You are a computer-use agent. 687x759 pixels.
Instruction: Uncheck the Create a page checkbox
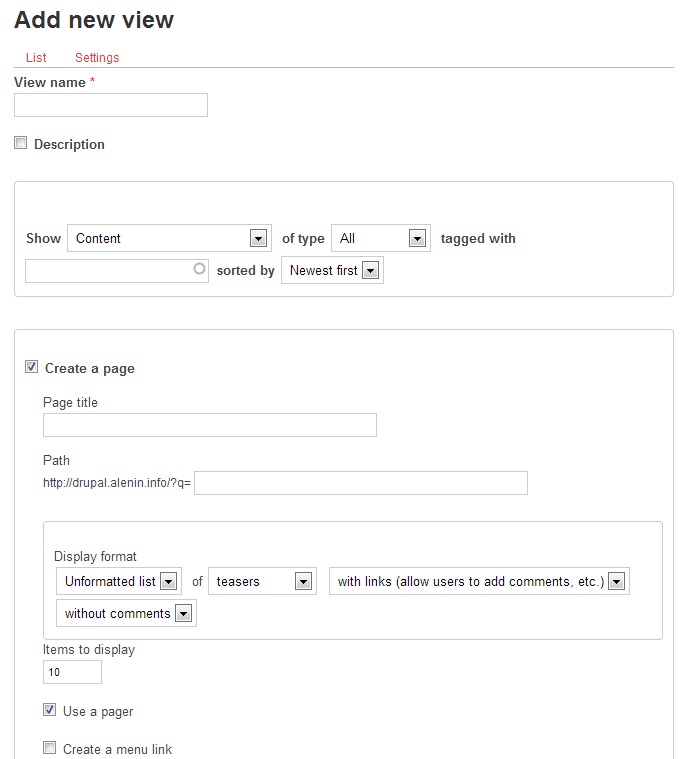[31, 367]
